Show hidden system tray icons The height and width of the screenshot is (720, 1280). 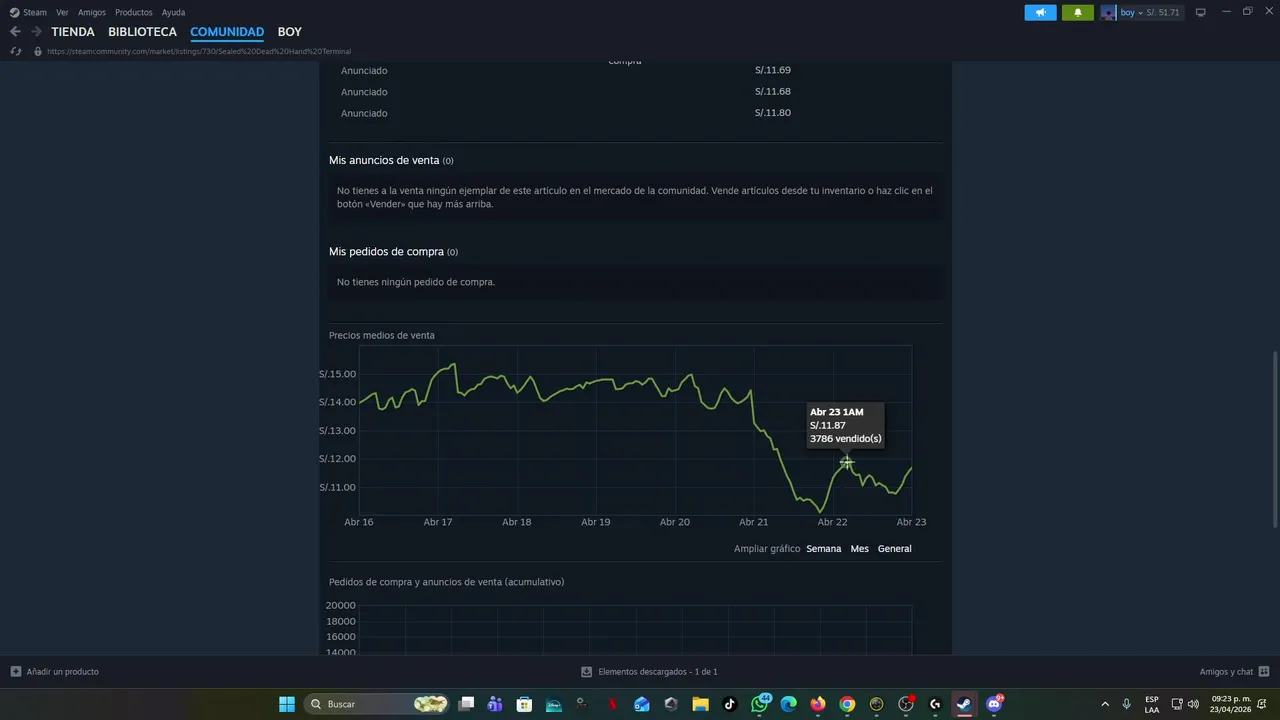click(x=1105, y=704)
